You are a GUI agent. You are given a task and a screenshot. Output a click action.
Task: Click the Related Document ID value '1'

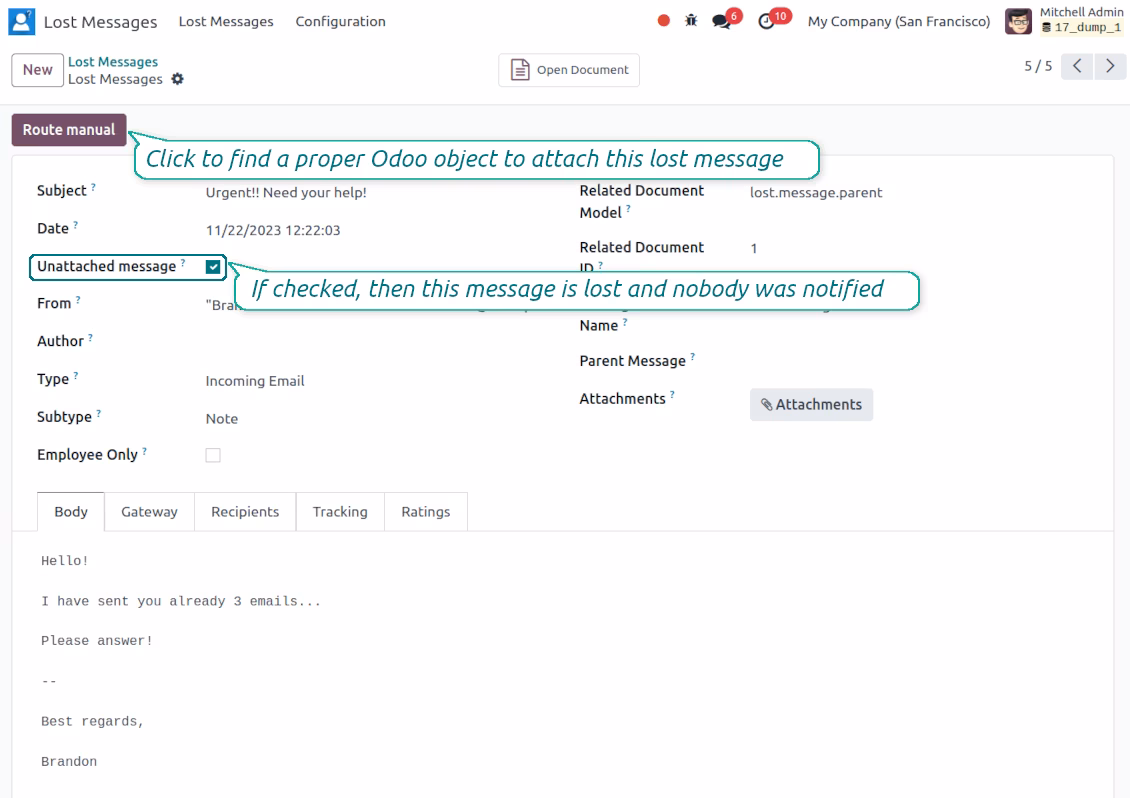tap(754, 249)
